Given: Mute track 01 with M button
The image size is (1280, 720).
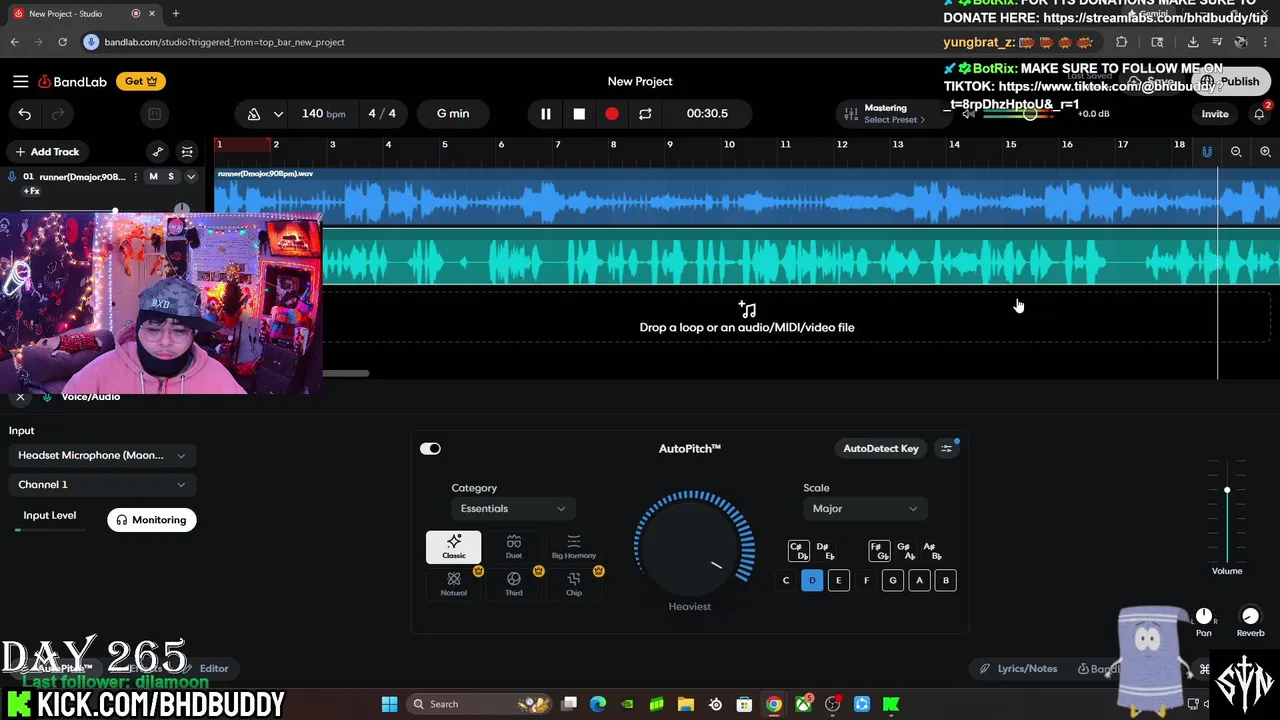Looking at the screenshot, I should [153, 177].
